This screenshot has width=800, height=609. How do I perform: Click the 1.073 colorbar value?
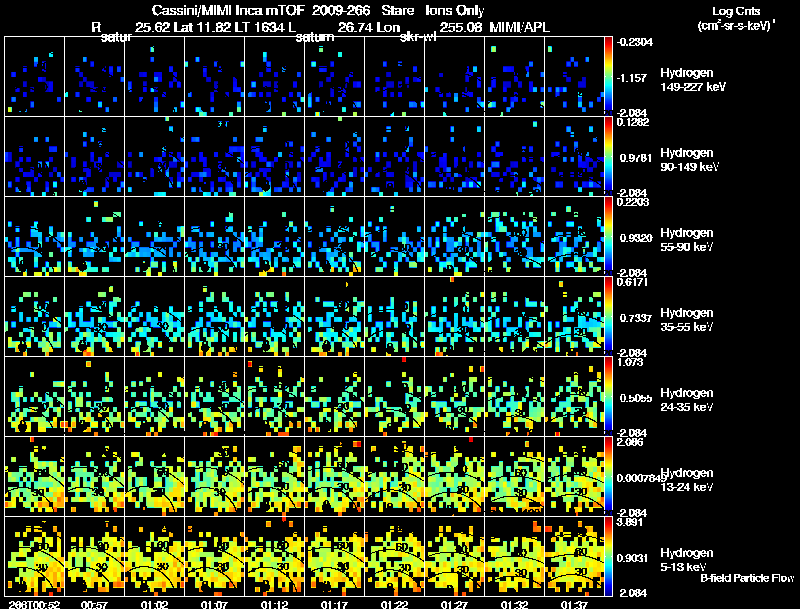click(x=631, y=362)
